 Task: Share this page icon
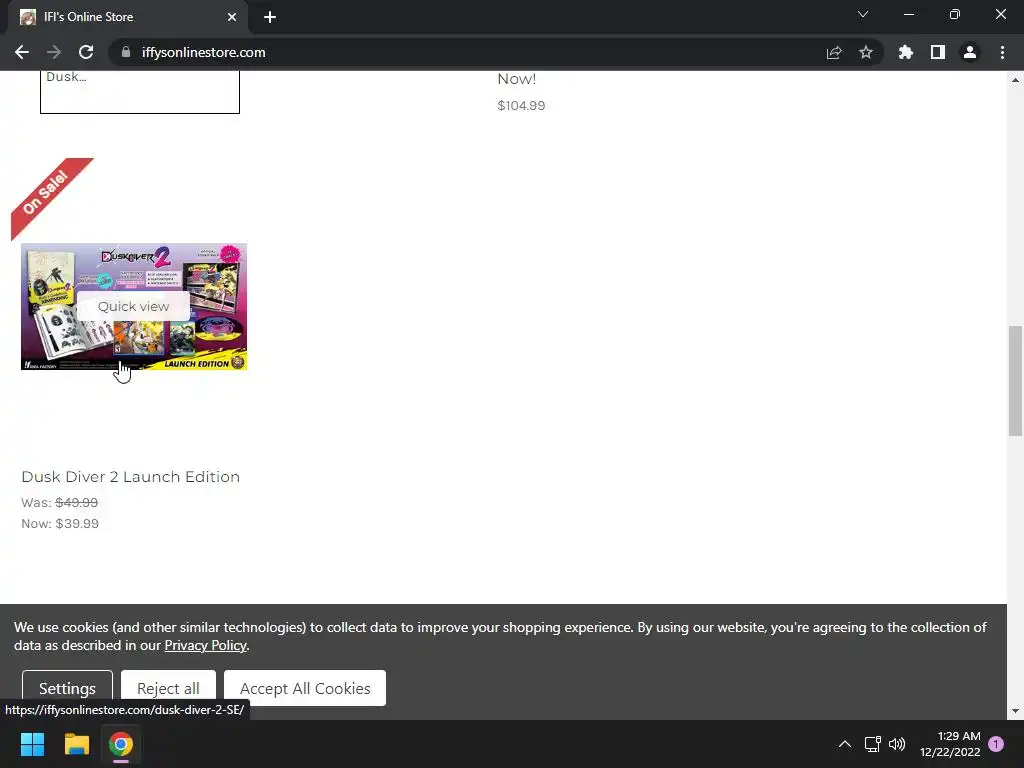point(834,52)
